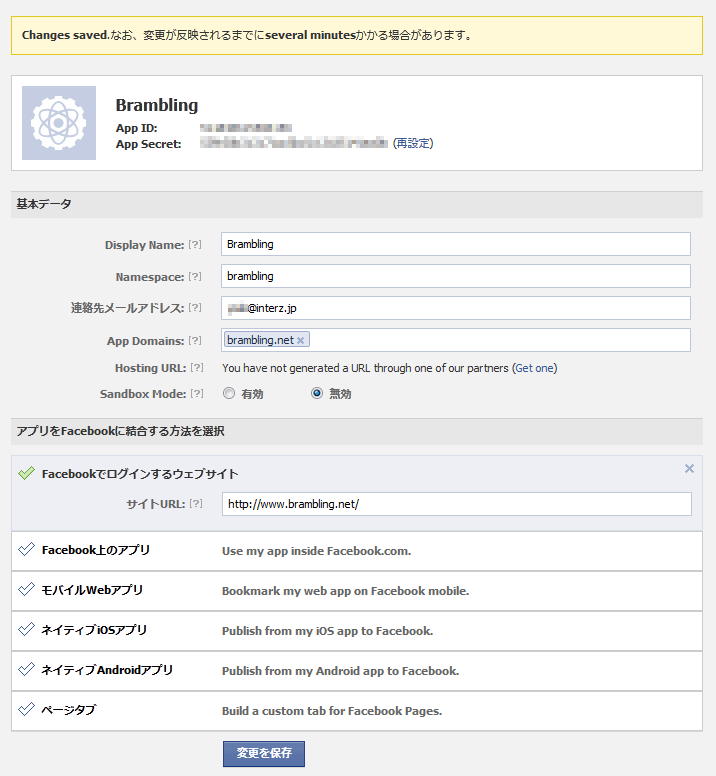Click into the サイトURL input field
Image resolution: width=716 pixels, height=776 pixels.
click(x=457, y=504)
